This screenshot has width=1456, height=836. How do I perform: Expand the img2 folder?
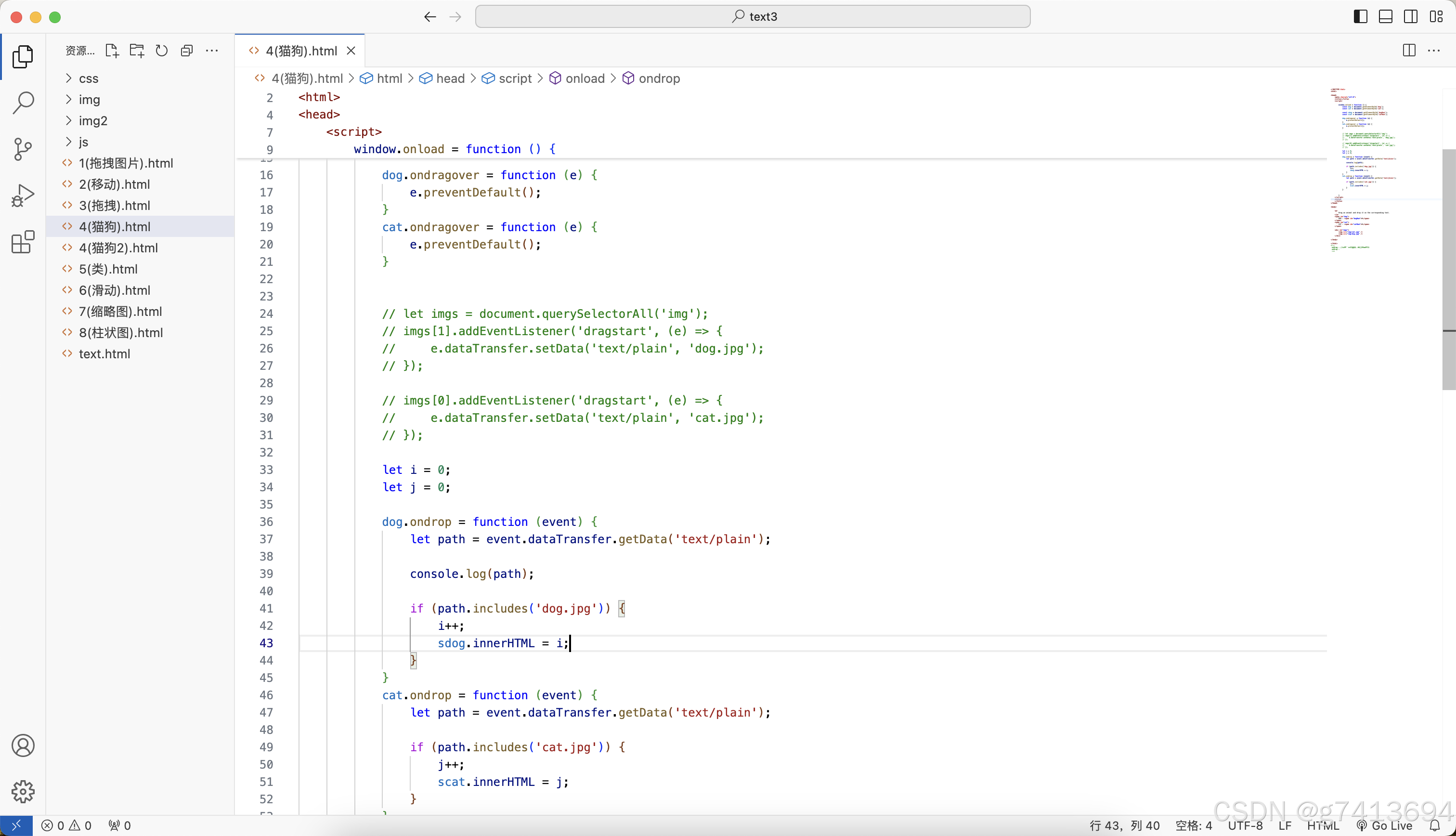point(93,120)
